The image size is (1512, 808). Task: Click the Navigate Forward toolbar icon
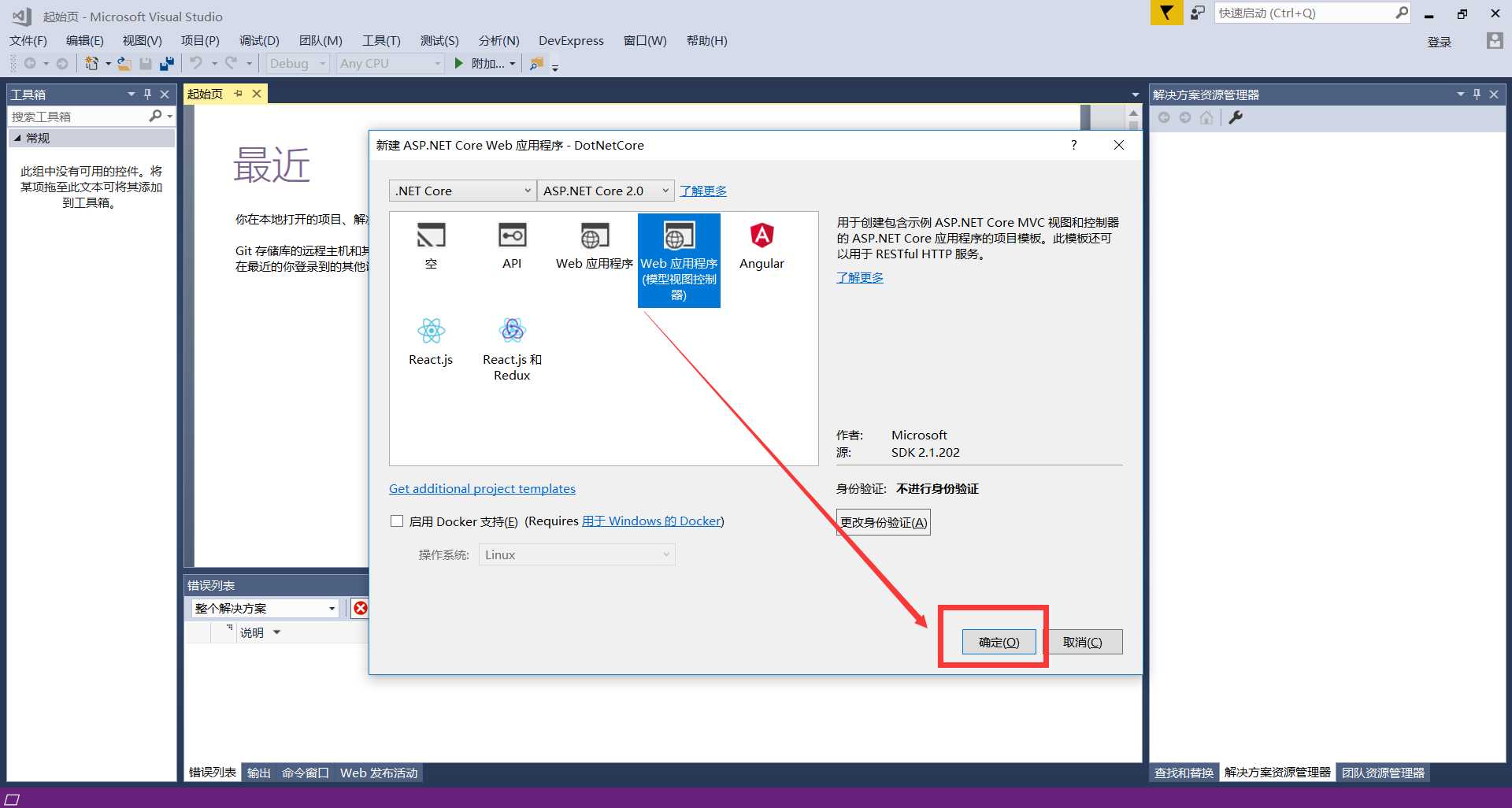(61, 63)
